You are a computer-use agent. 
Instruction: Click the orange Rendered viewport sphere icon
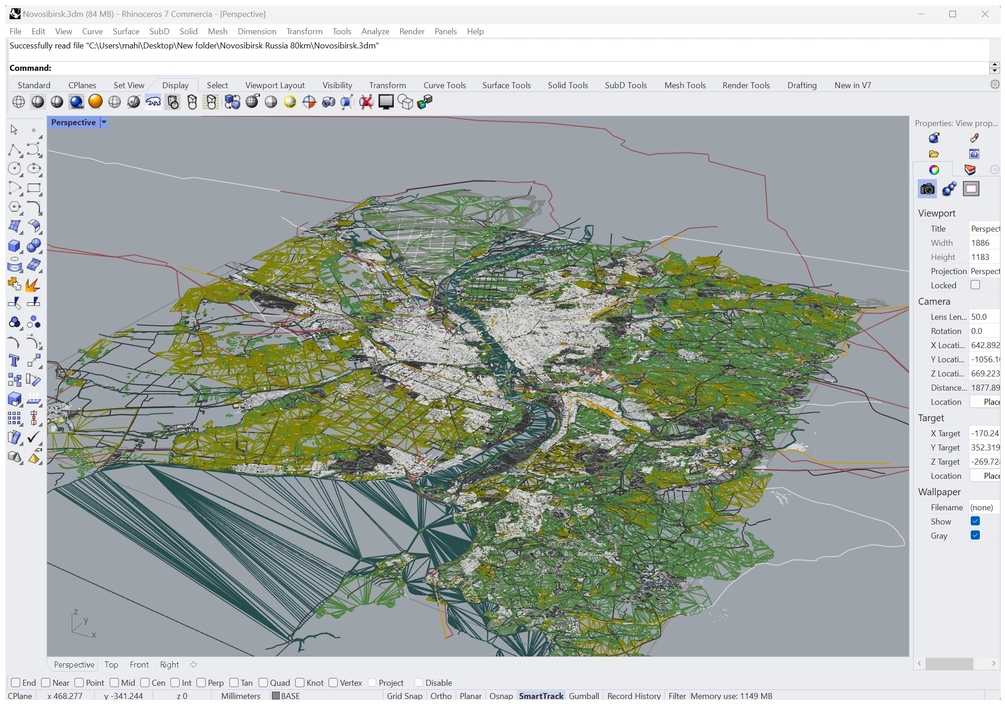point(95,102)
